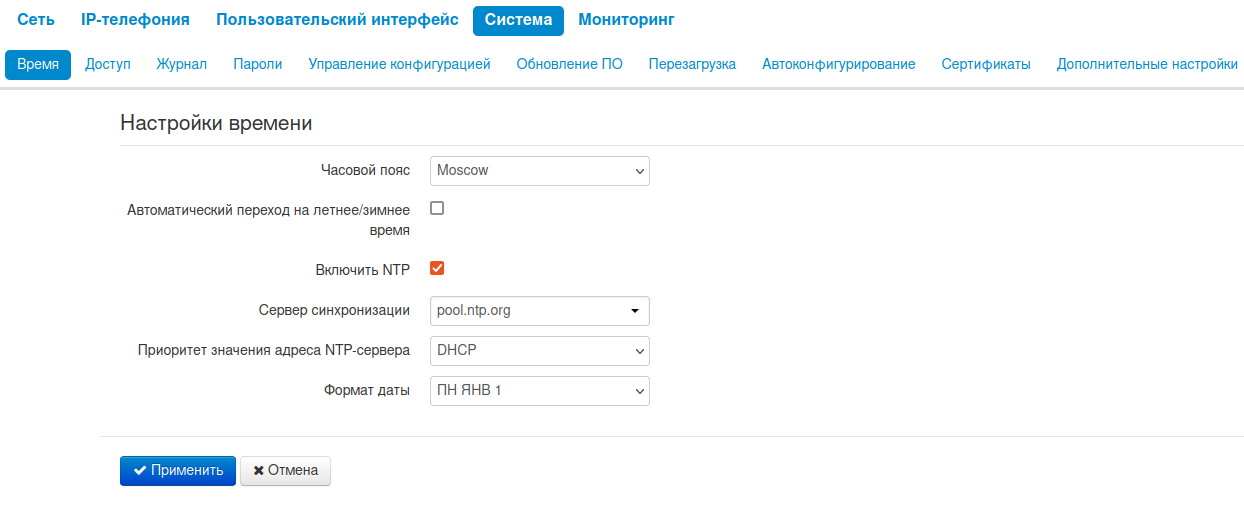Switch to the Доступ tab
This screenshot has height=505, width=1244.
tap(108, 64)
